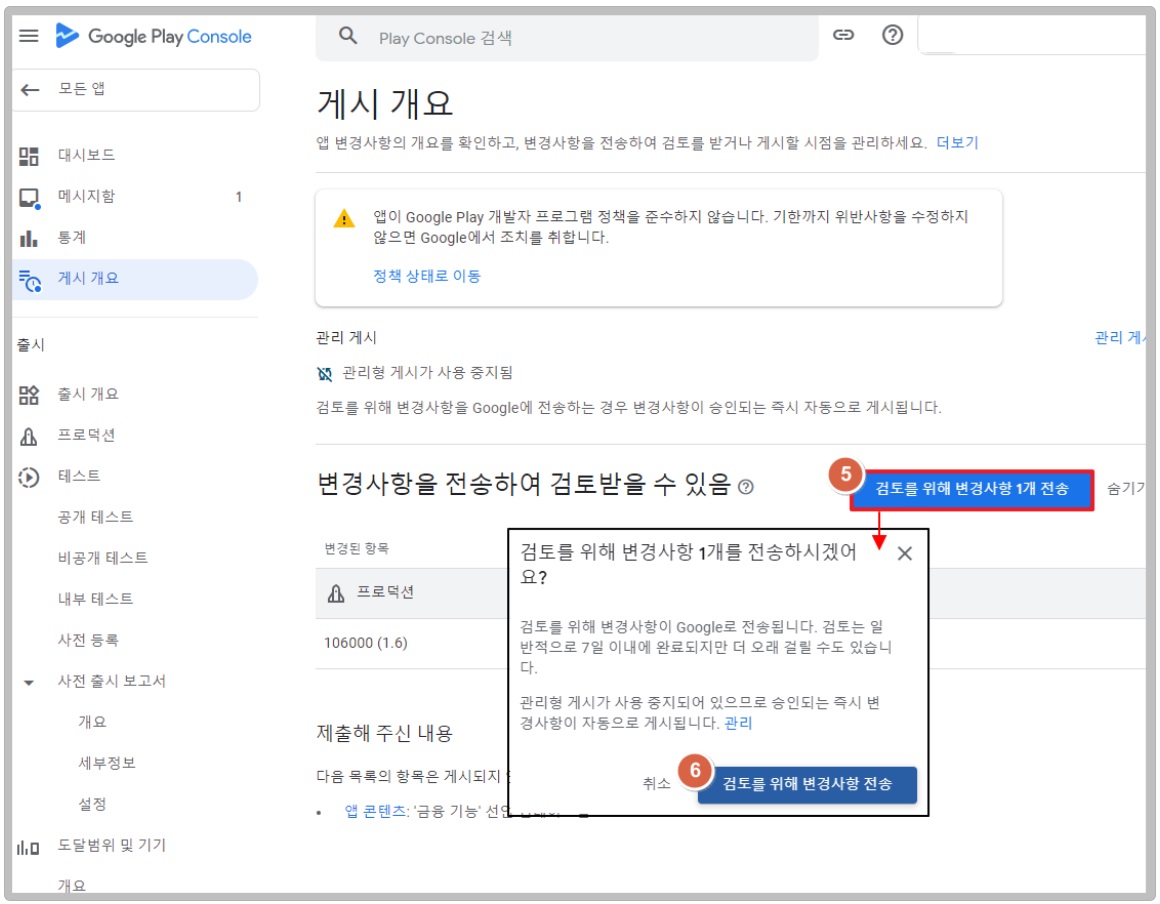Click the 앱 콘텐츠 link
The height and width of the screenshot is (904, 1160).
(375, 811)
